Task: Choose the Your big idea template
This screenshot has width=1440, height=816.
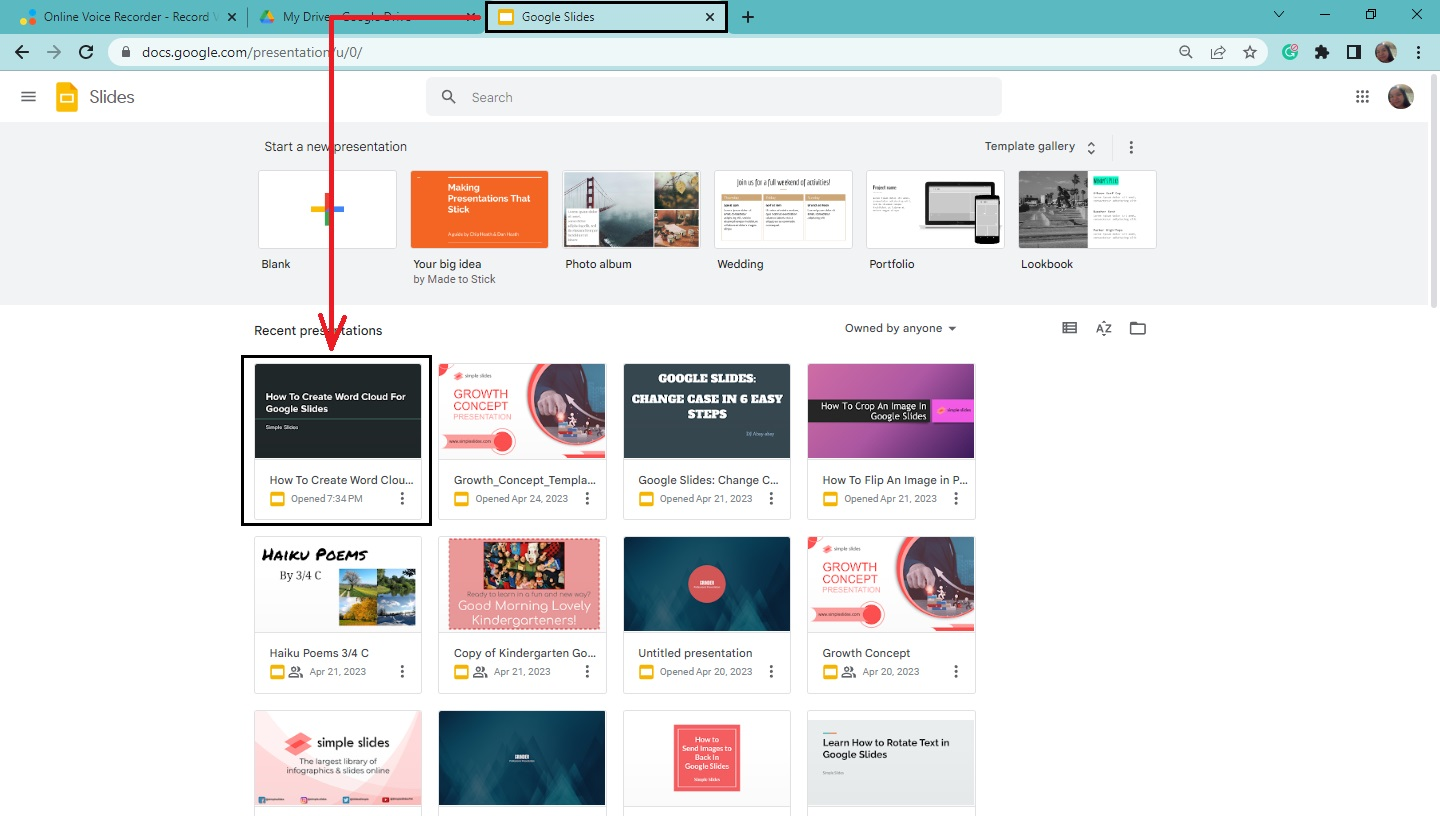Action: [x=479, y=209]
